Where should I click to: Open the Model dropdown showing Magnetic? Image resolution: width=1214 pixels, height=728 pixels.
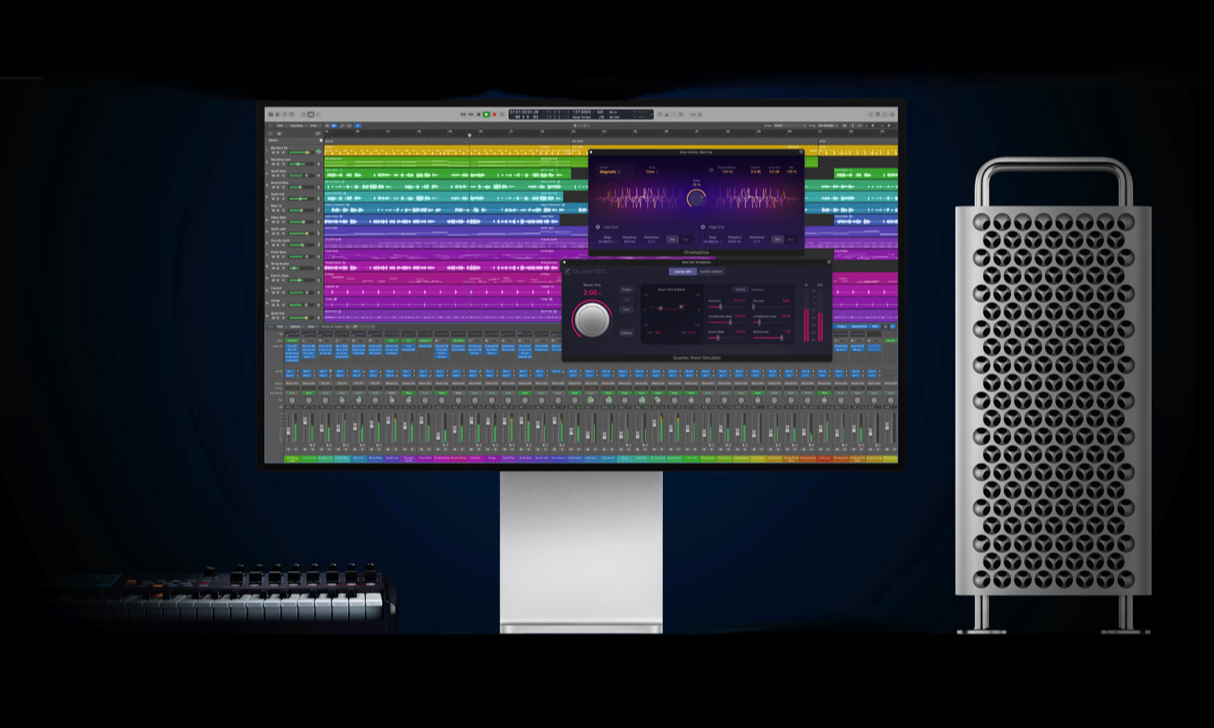[x=608, y=172]
